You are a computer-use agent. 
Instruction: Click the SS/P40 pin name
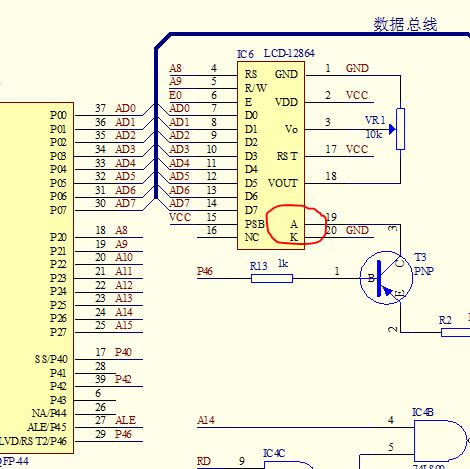point(51,359)
